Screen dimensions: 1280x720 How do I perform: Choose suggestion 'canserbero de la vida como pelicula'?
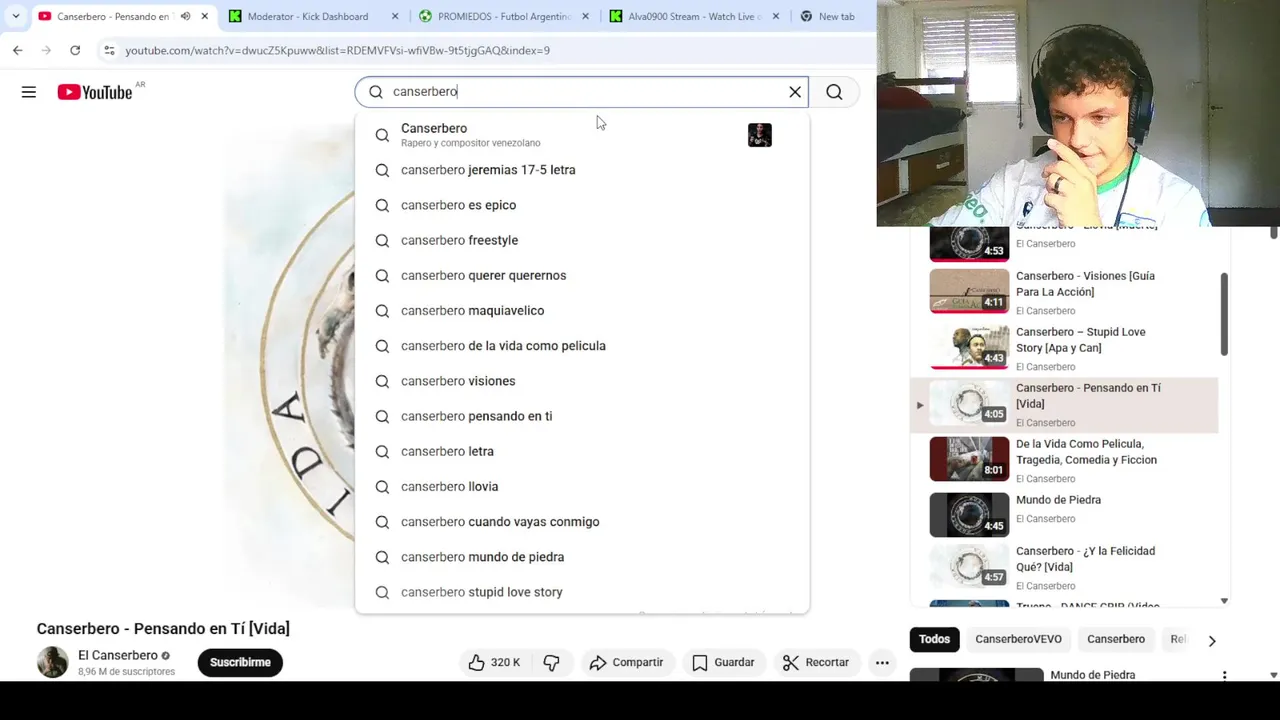582,346
